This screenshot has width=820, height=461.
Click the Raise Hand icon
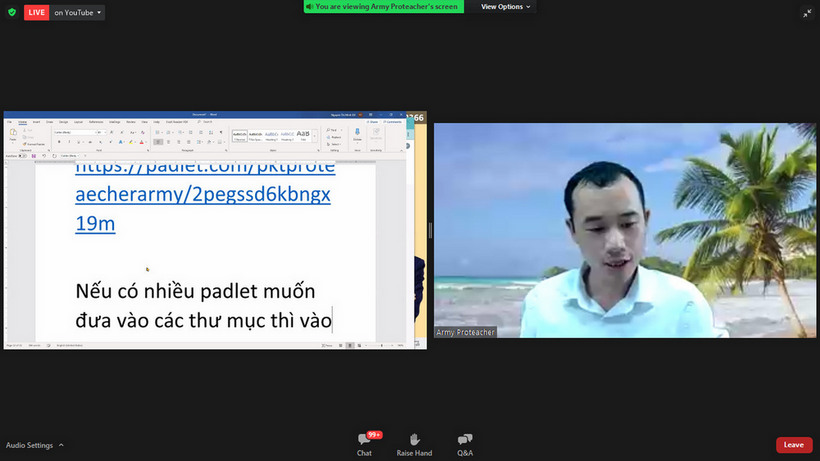tap(414, 439)
